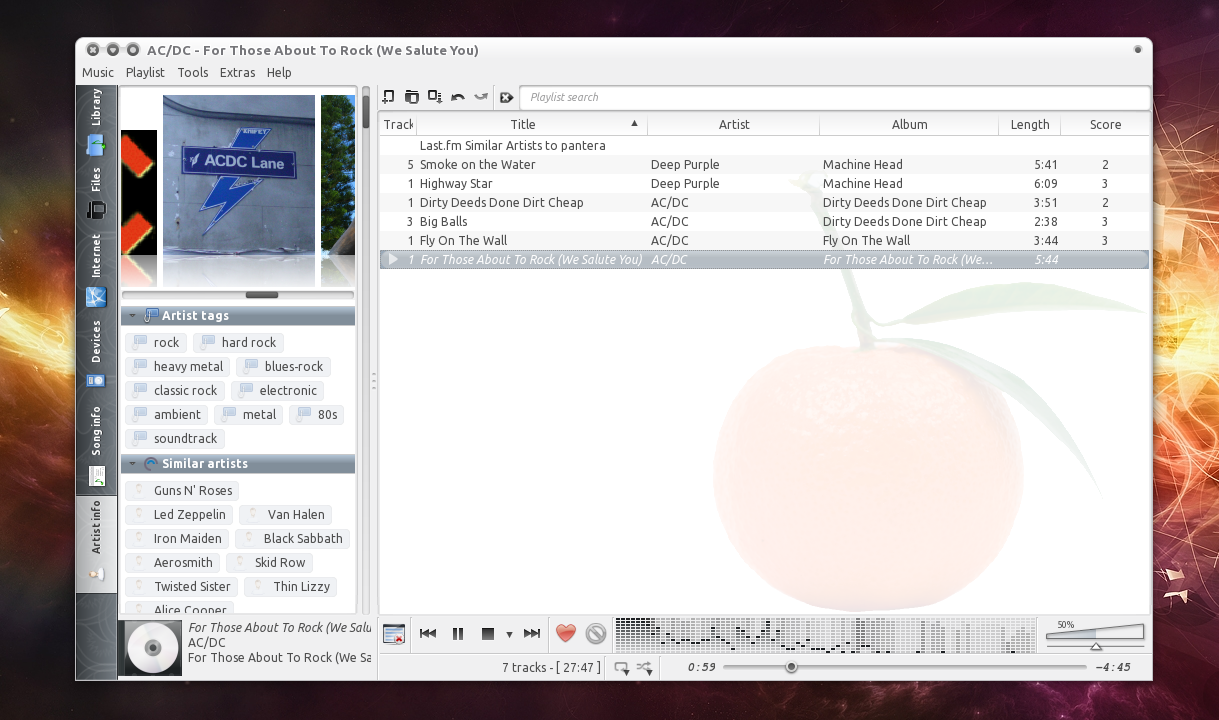Open the Devices sidebar tab
This screenshot has height=720, width=1219.
click(96, 354)
